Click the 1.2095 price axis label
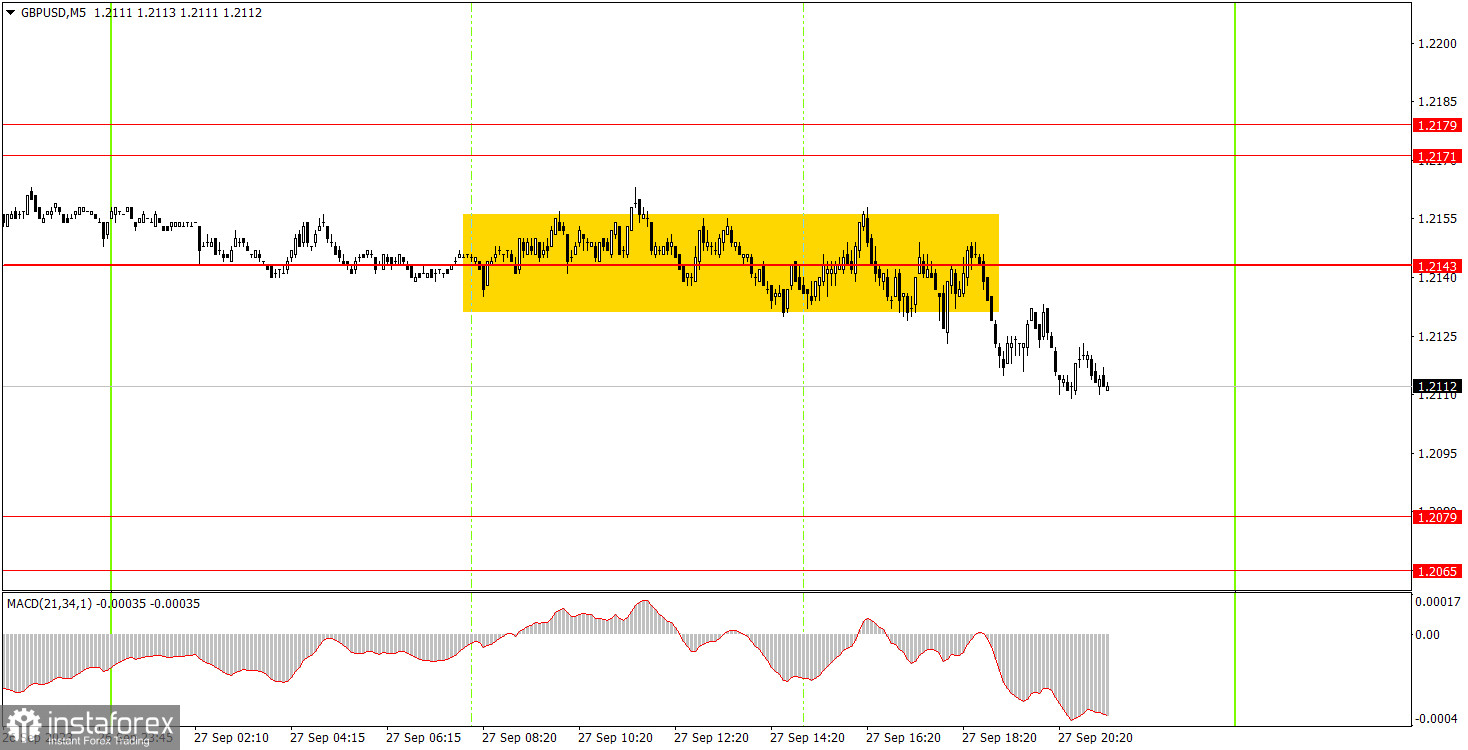Viewport: 1468px width, 750px height. click(x=1436, y=454)
